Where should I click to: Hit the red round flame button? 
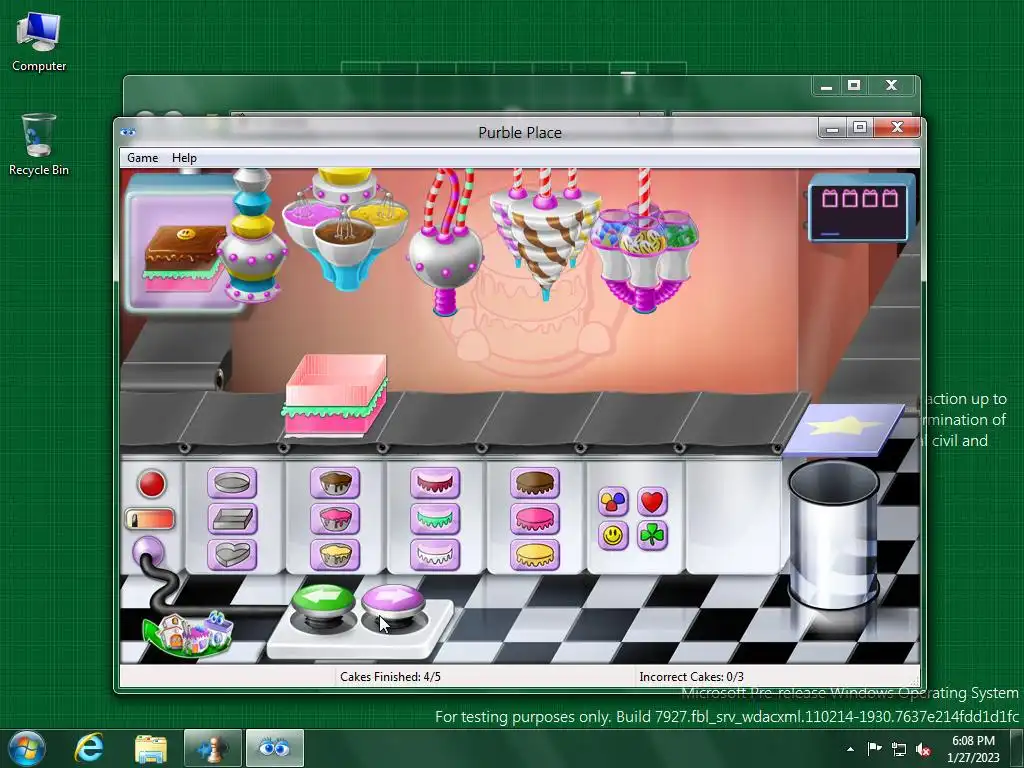(152, 485)
